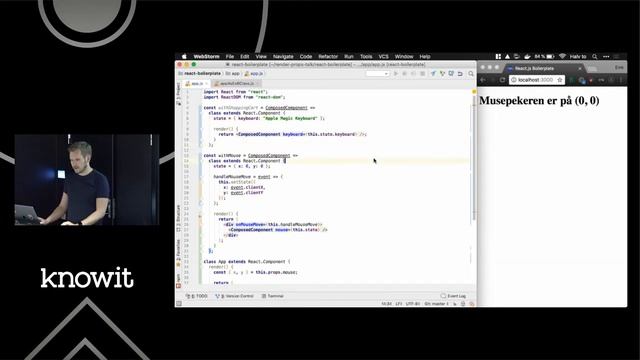This screenshot has width=640, height=360.
Task: Open the Project tool window sidebar tab
Action: [178, 94]
